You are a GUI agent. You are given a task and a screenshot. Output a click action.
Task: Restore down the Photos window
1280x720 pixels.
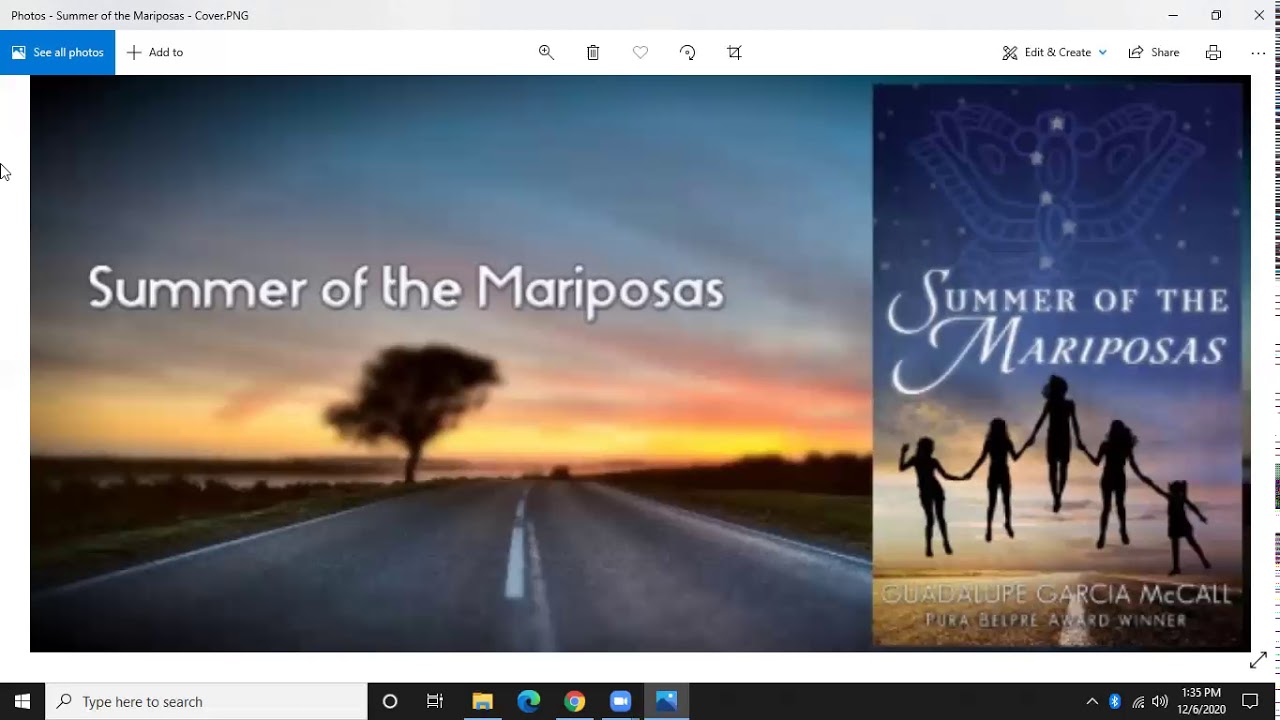[1216, 15]
